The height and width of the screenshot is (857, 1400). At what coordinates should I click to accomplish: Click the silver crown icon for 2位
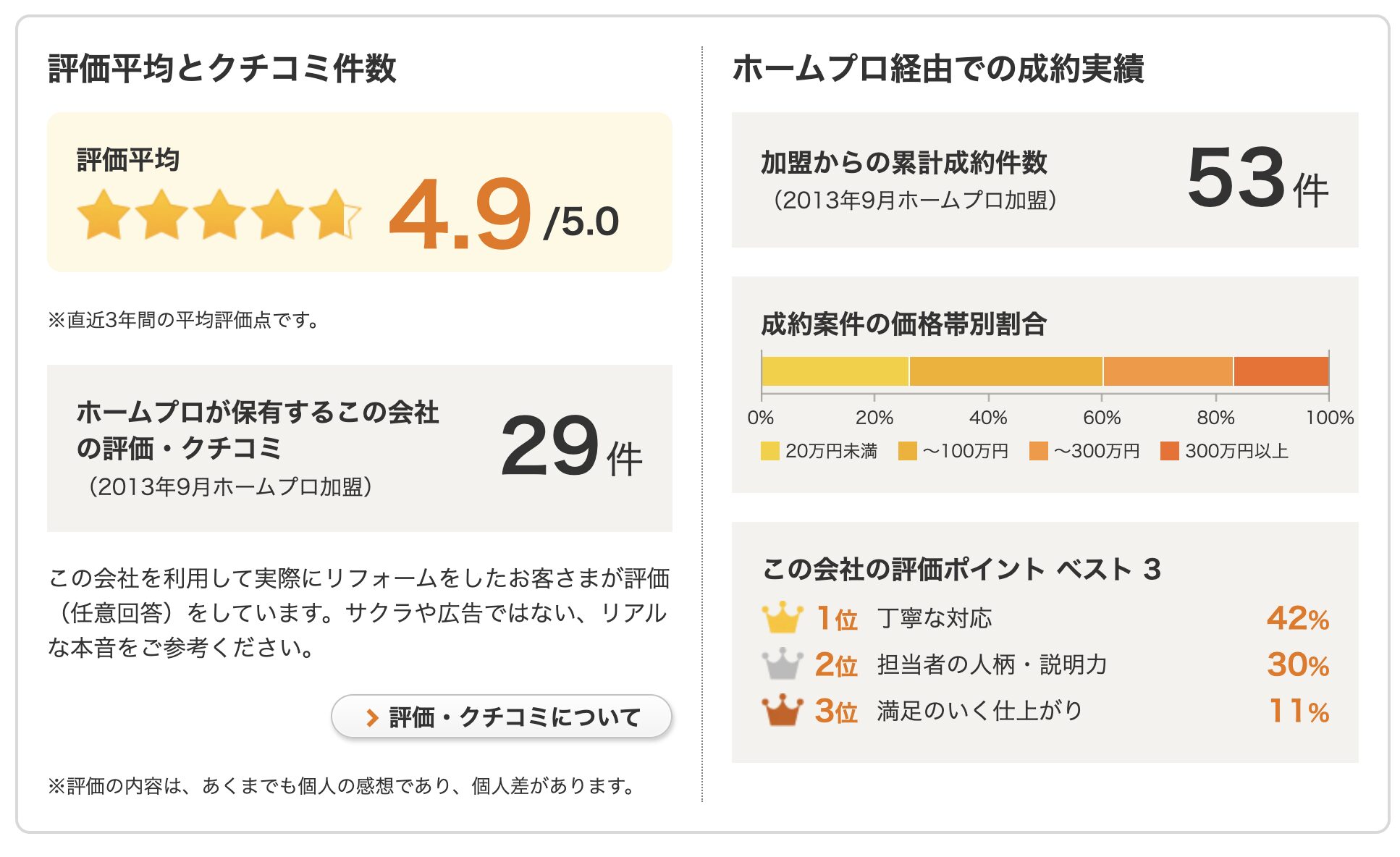coord(782,664)
